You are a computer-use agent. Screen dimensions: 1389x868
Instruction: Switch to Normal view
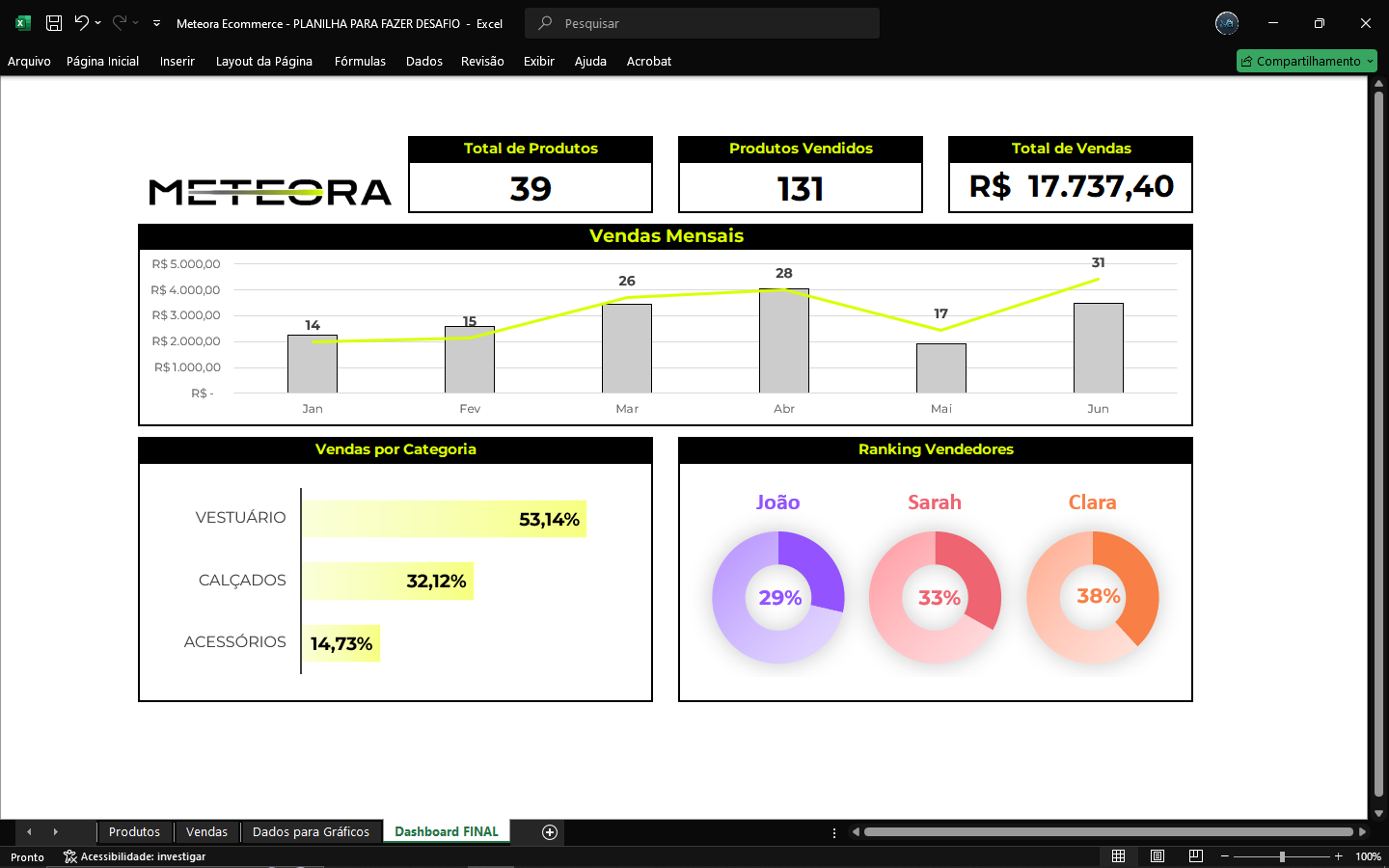pos(1118,856)
